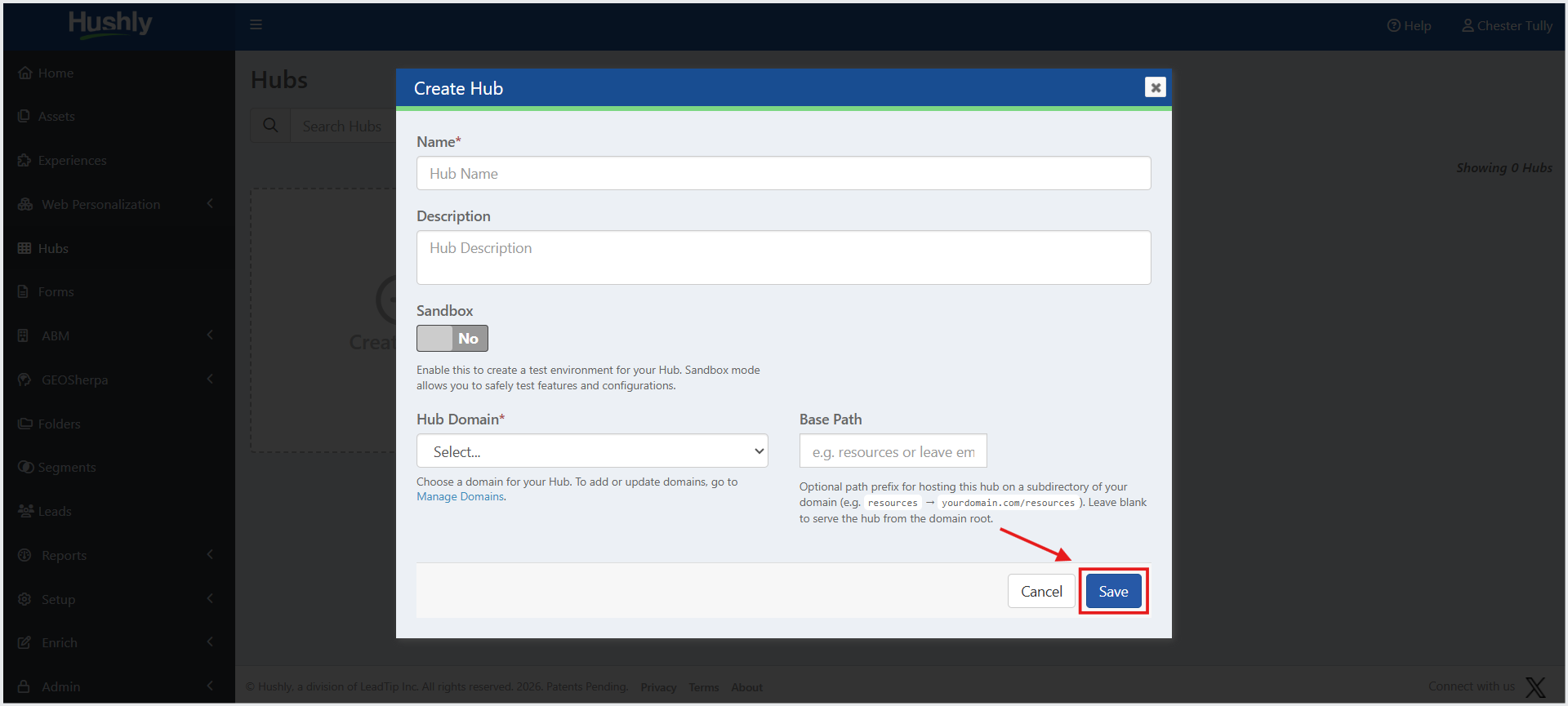
Task: Click the Enrich edit icon
Action: pos(24,642)
